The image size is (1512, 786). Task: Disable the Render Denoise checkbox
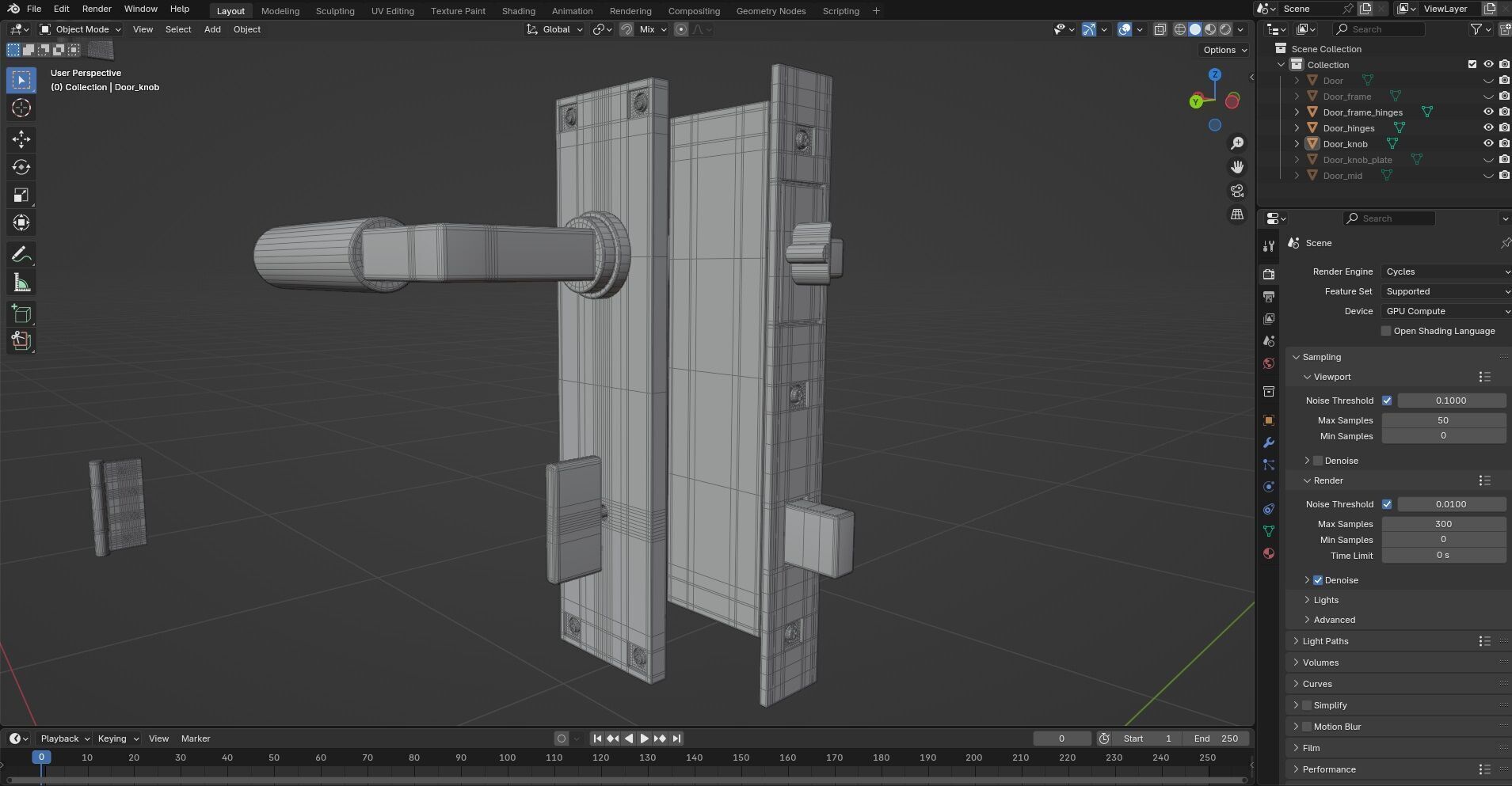click(1318, 580)
